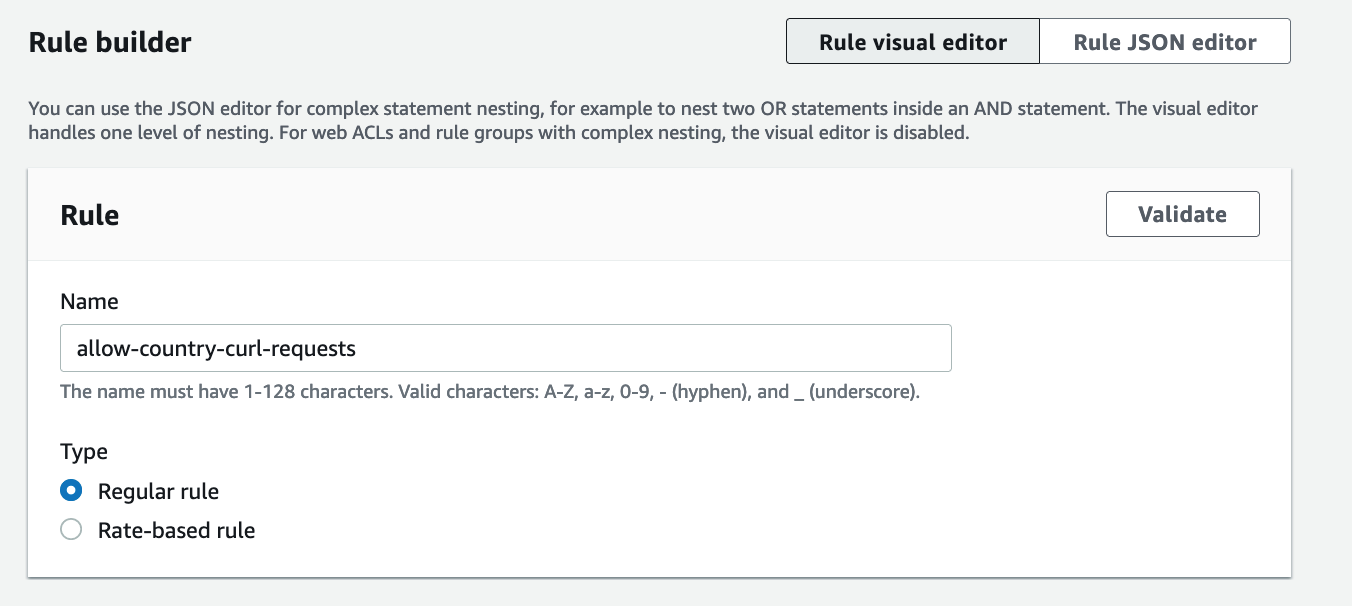Select the Regular rule radio button
The width and height of the screenshot is (1352, 606).
coord(71,491)
